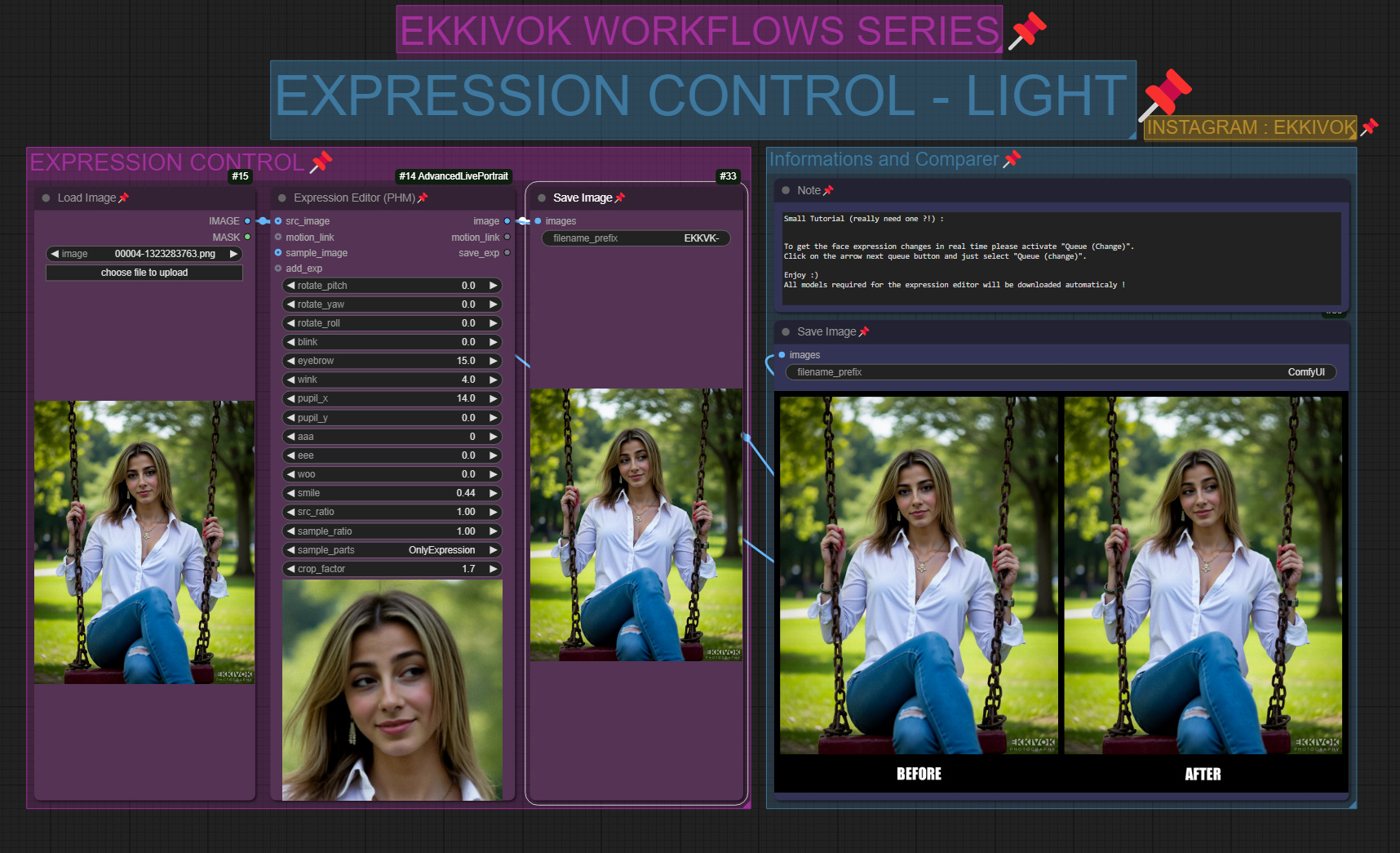Click the images input dot on the right Save Image node

[x=782, y=354]
